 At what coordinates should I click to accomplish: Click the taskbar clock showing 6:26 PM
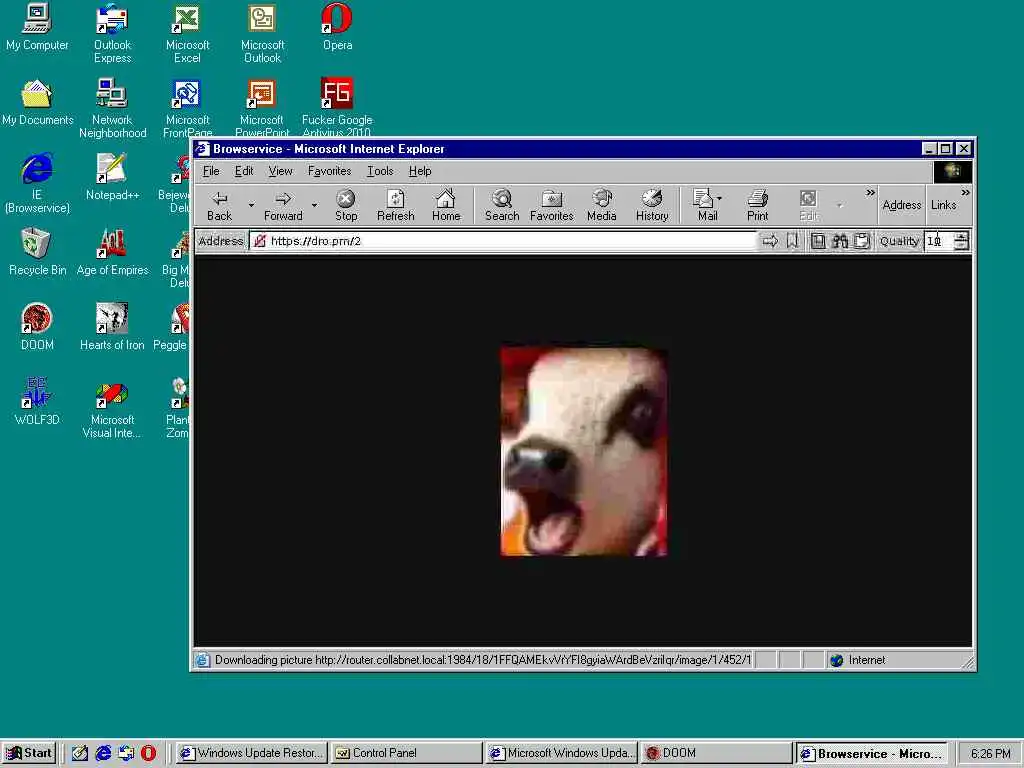tap(990, 754)
